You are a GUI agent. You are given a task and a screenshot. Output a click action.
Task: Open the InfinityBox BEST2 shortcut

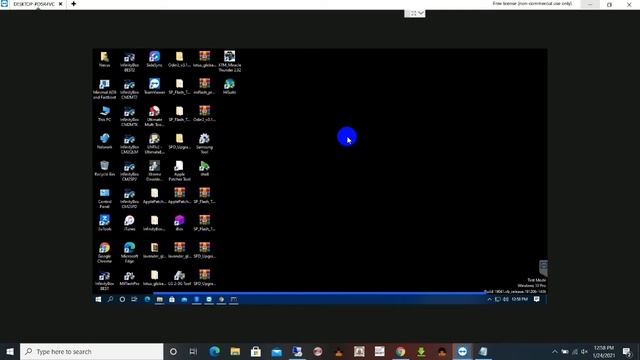[x=129, y=62]
